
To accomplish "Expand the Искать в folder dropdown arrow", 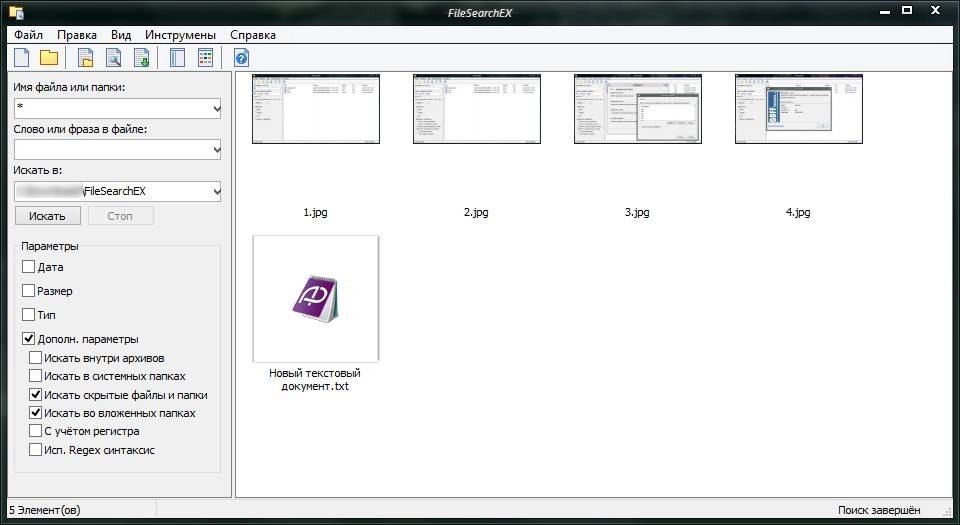I will pos(216,192).
